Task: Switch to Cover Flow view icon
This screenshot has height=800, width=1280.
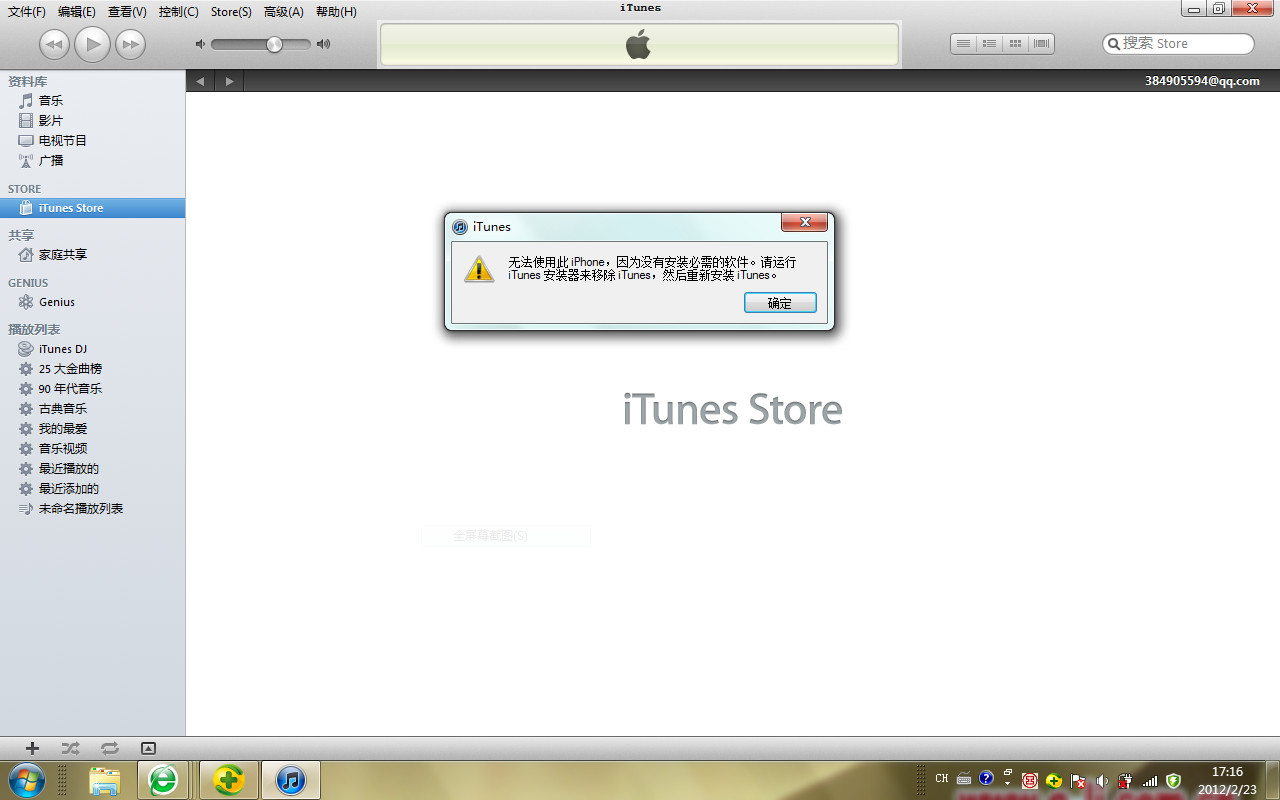Action: click(1041, 44)
